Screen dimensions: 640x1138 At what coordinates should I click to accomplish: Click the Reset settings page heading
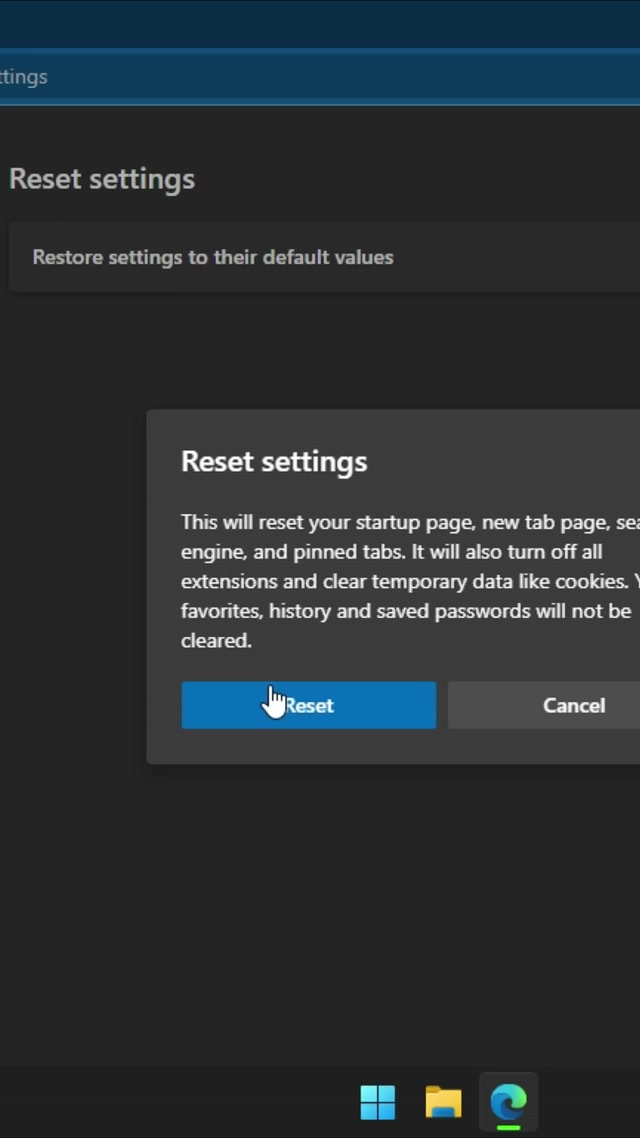102,179
